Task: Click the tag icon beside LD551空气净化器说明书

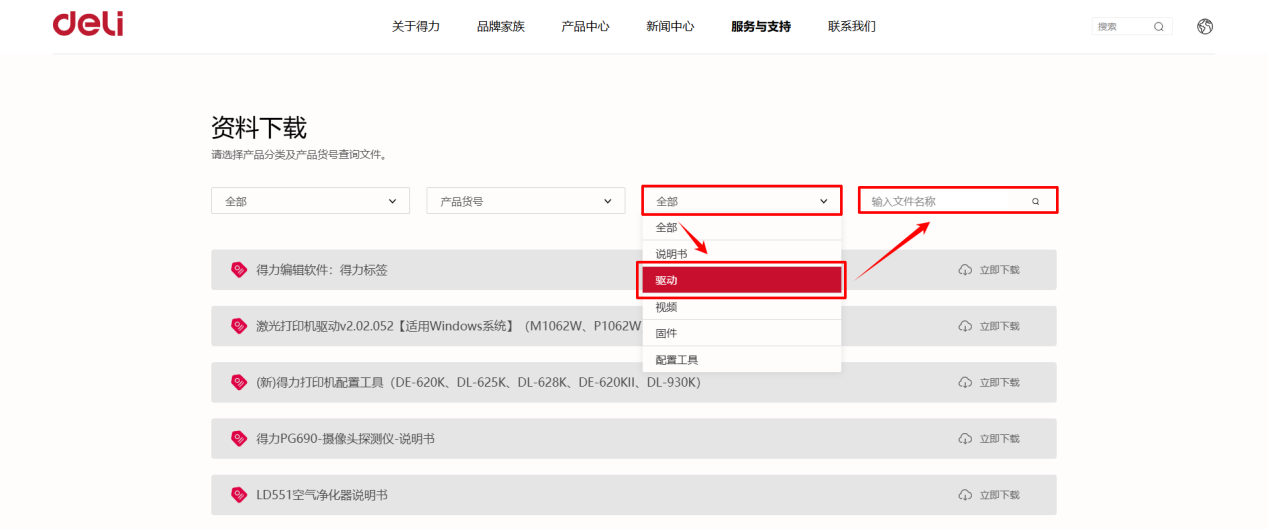Action: (239, 494)
